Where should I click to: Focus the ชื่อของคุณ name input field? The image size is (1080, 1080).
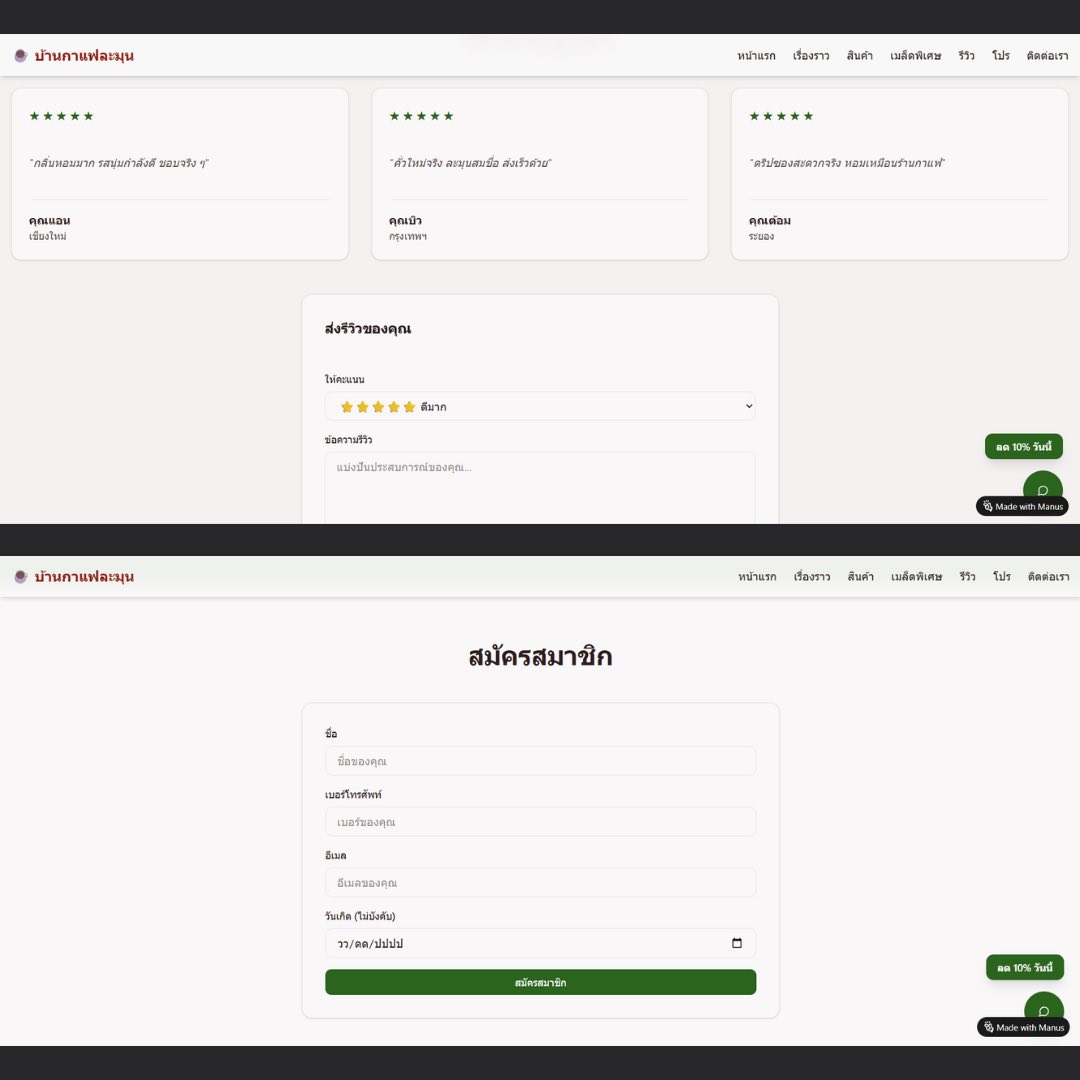click(x=540, y=761)
